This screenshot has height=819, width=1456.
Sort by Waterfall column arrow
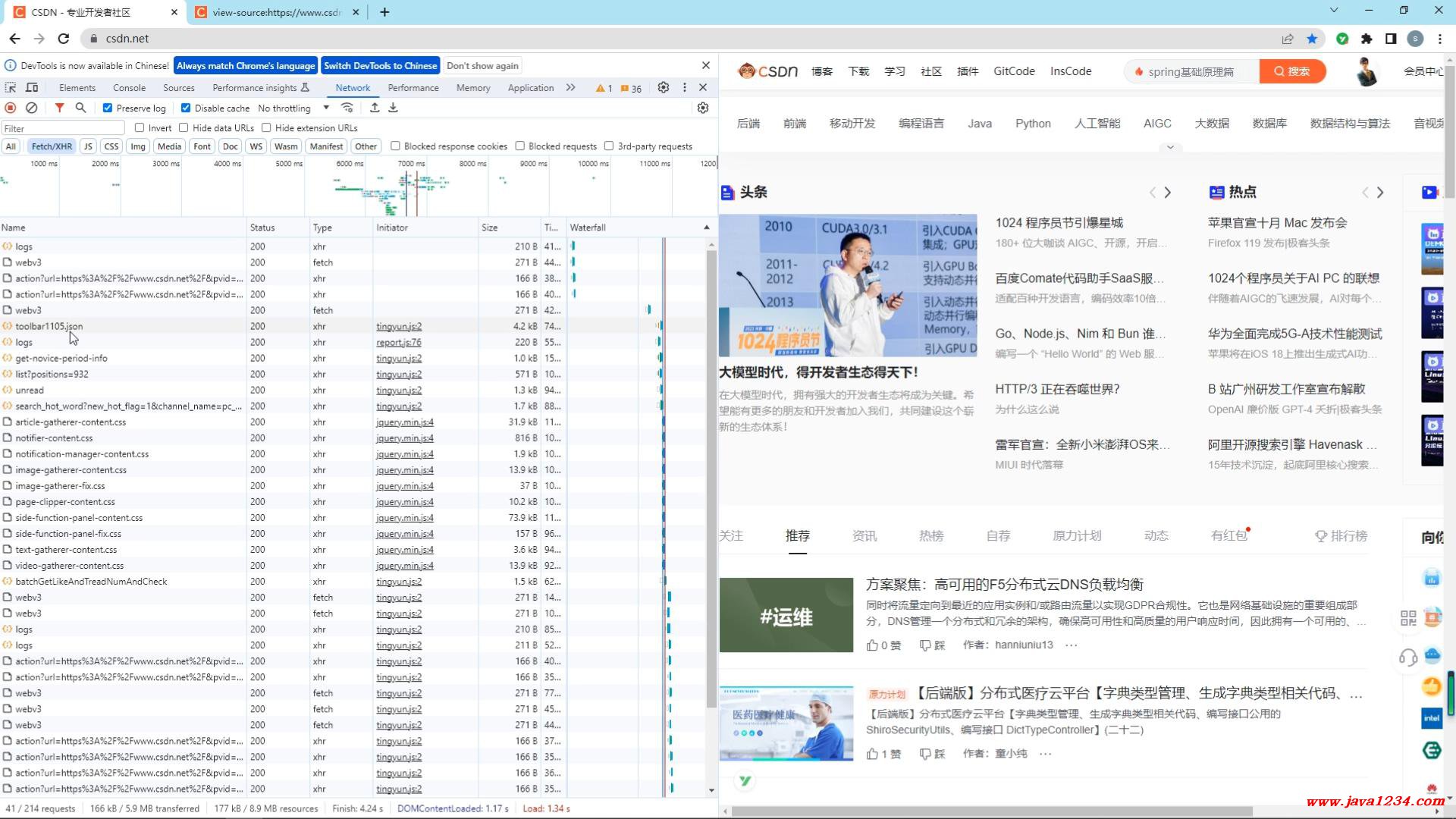pos(707,227)
